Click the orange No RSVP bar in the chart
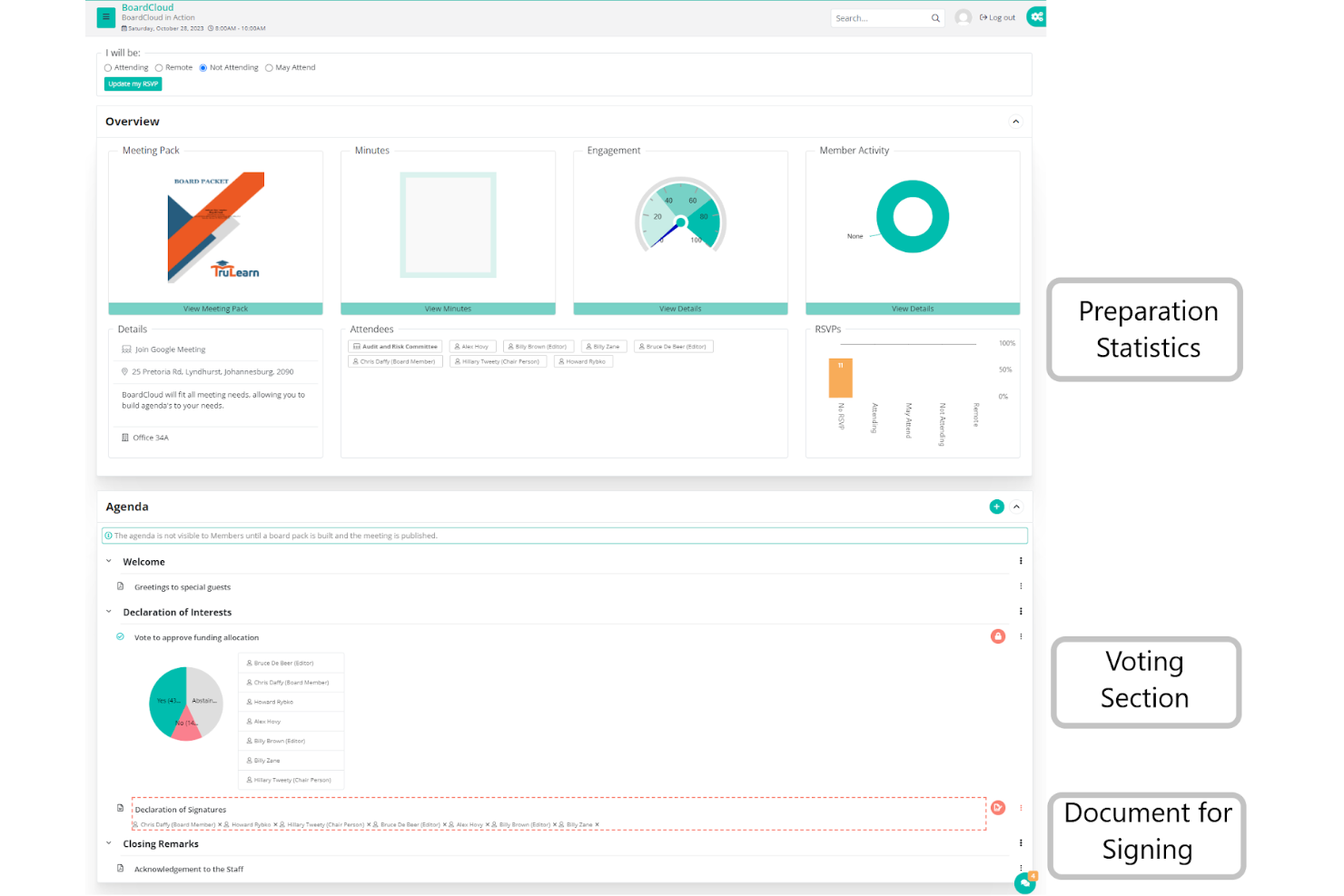The image size is (1344, 896). (x=840, y=377)
